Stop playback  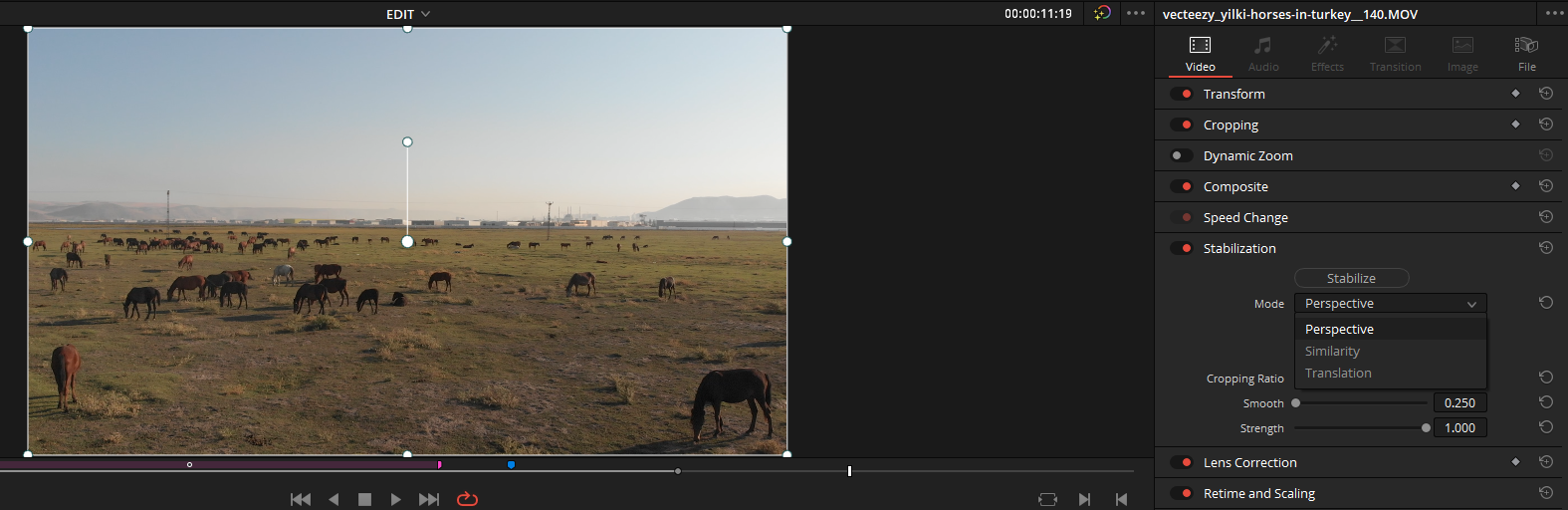pyautogui.click(x=364, y=499)
